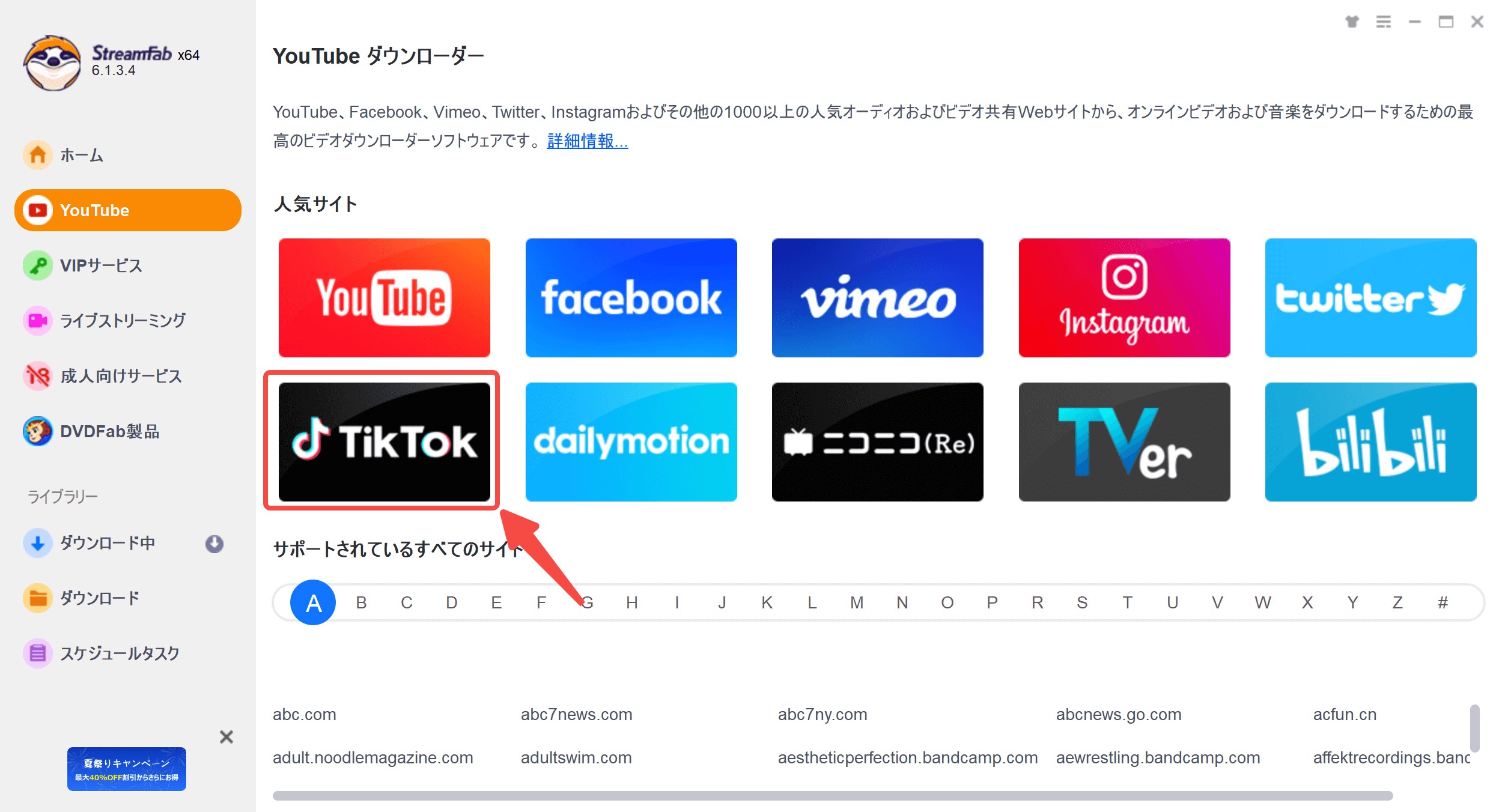The height and width of the screenshot is (812, 1496).
Task: Open the hamburger main menu
Action: pyautogui.click(x=1384, y=22)
